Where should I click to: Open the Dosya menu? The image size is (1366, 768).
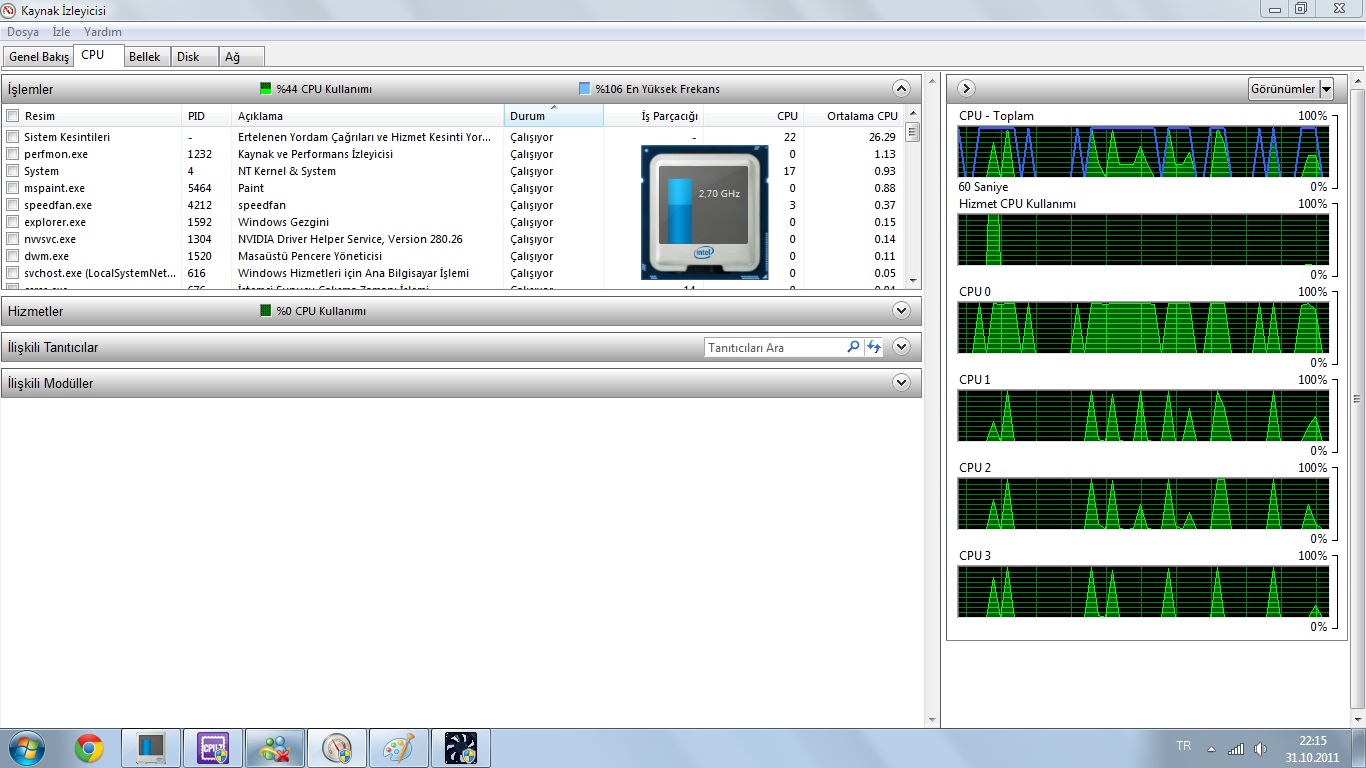23,32
